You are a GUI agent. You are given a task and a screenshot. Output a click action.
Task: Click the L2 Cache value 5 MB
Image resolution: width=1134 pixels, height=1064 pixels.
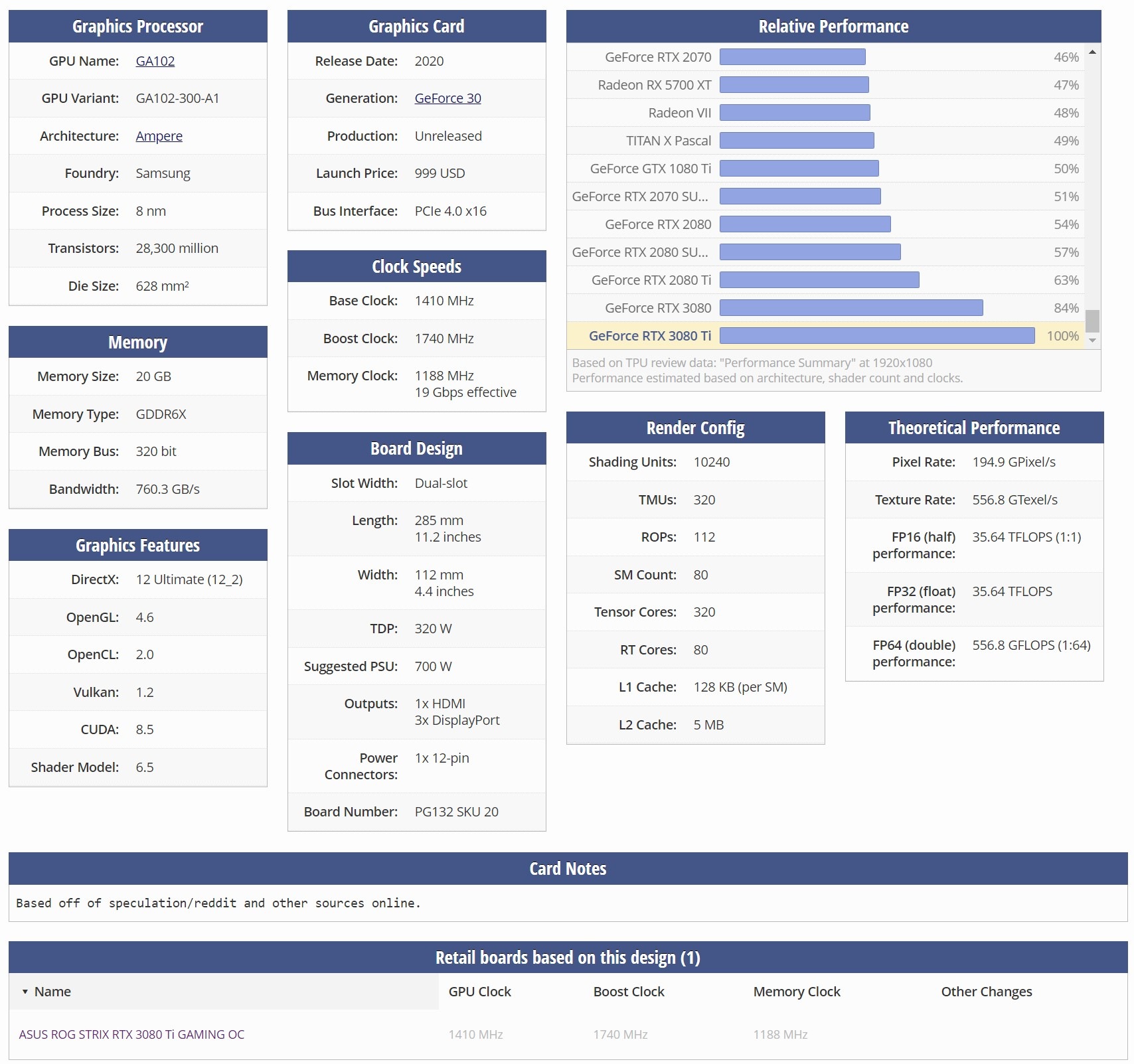(708, 725)
